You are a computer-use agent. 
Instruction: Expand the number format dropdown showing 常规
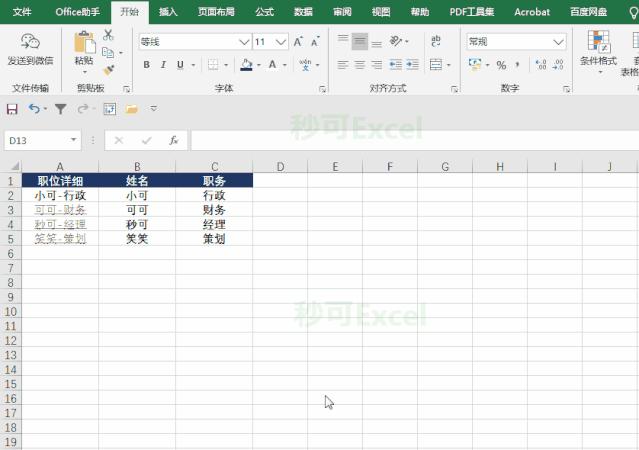click(558, 42)
